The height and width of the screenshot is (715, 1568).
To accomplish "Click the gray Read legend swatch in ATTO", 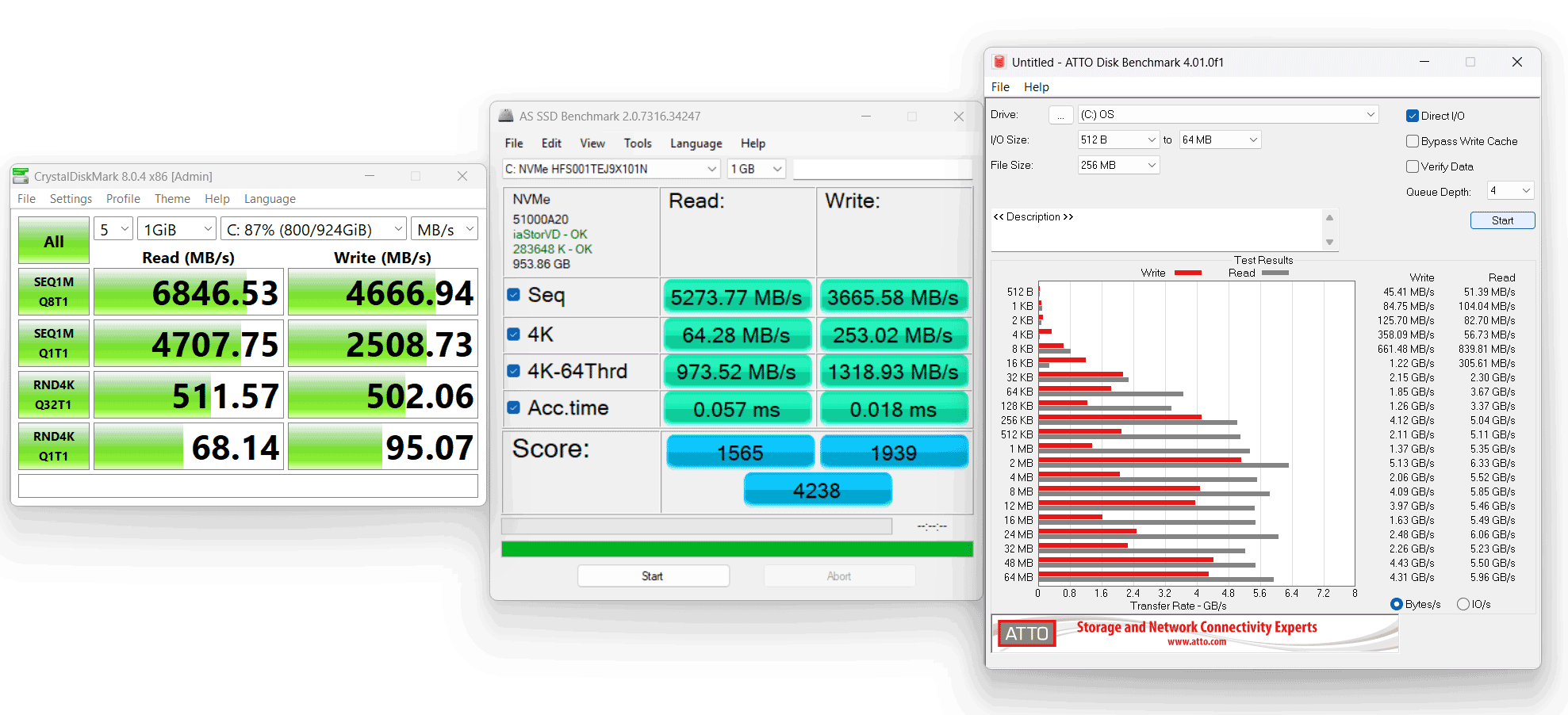I will click(1275, 273).
